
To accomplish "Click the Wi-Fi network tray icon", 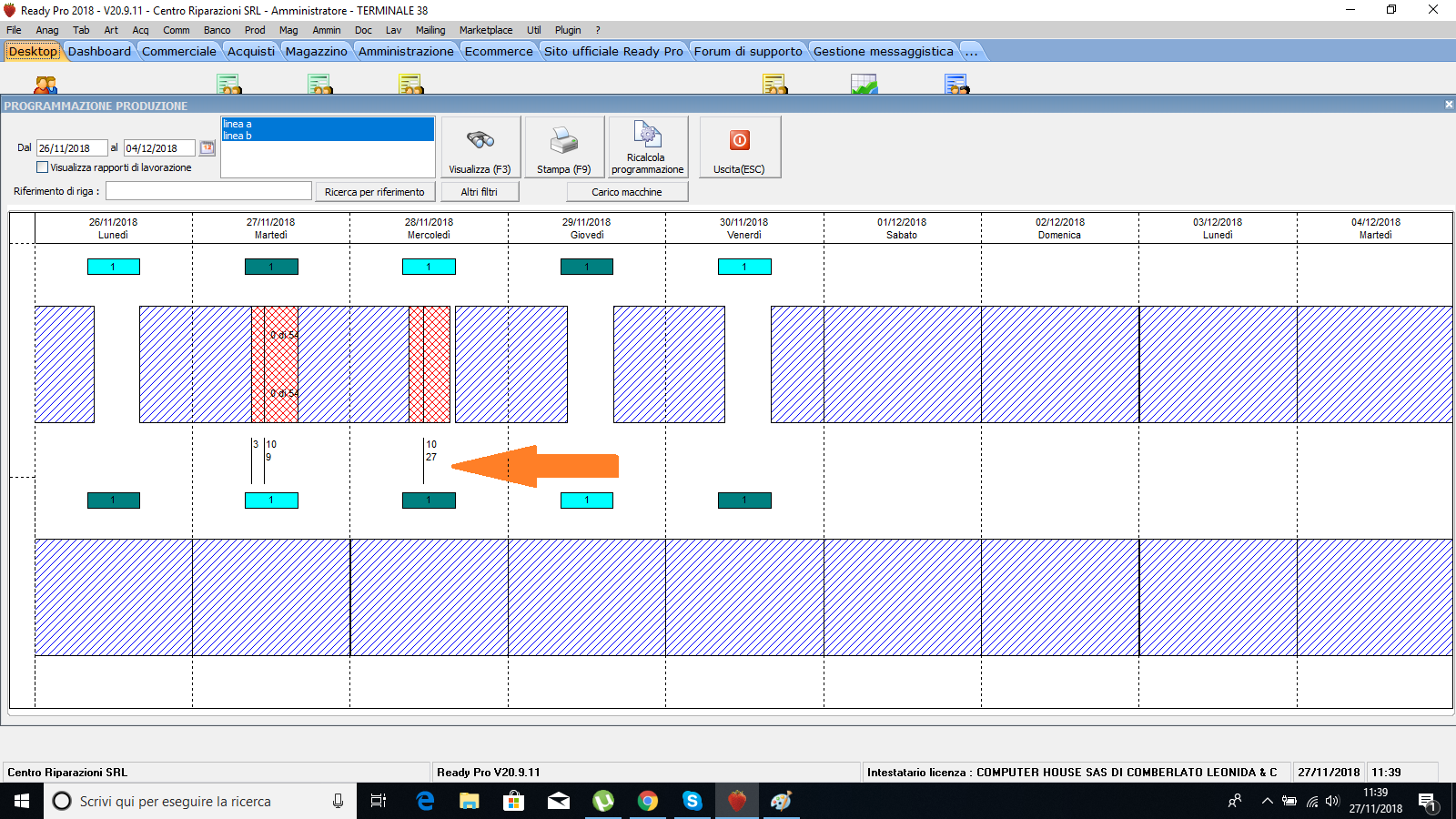I will (x=1311, y=801).
